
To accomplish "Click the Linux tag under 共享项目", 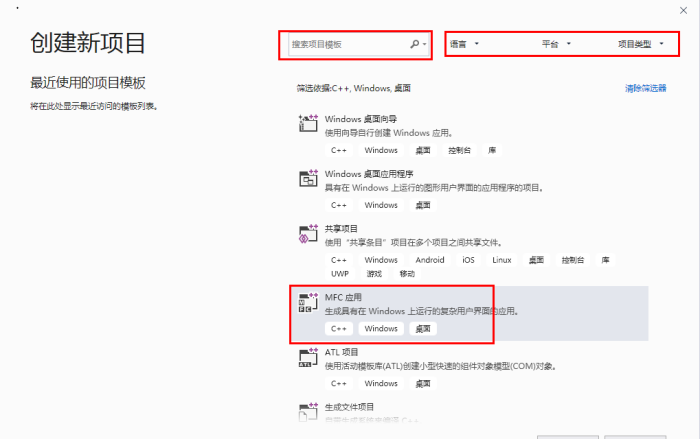I will (x=502, y=260).
